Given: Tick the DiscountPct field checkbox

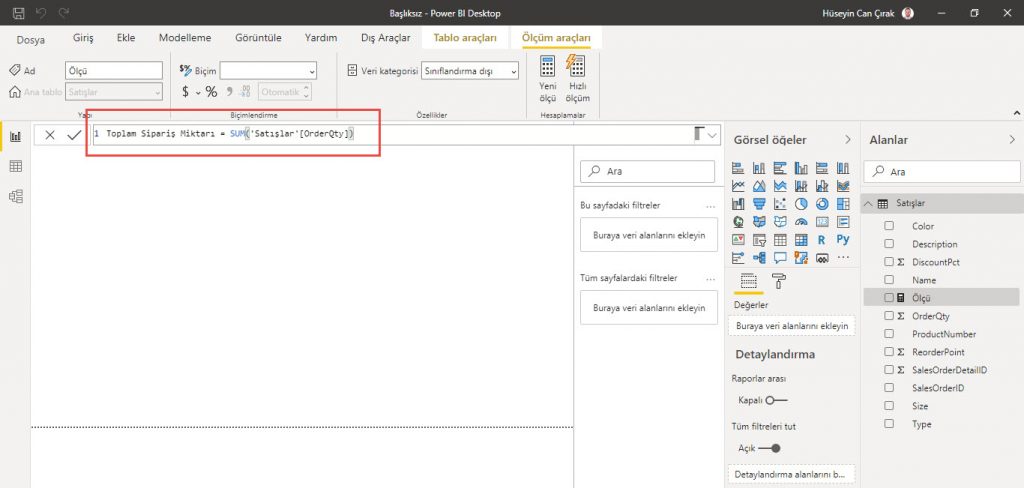Looking at the screenshot, I should (x=889, y=262).
